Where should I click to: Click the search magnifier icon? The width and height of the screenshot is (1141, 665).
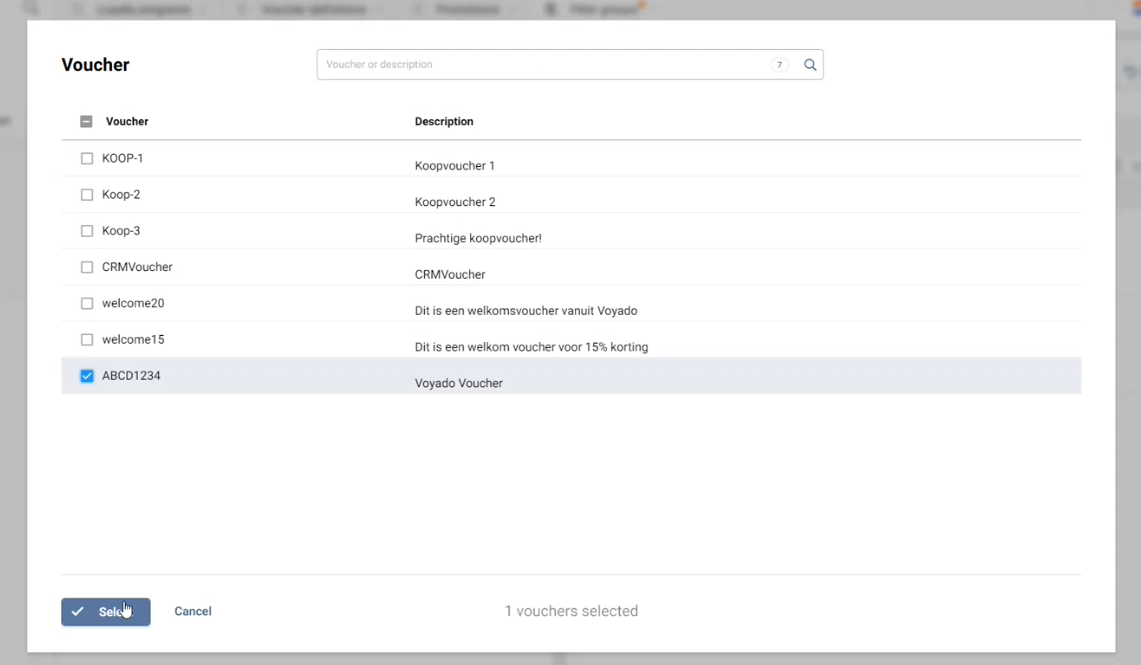[x=810, y=65]
